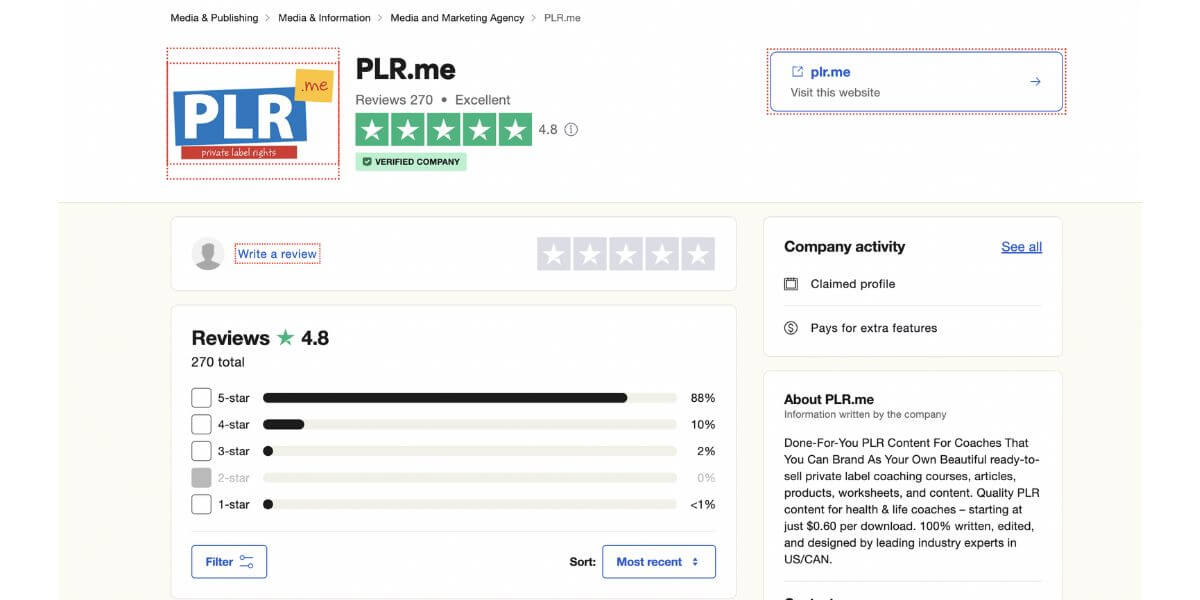Click the first green Trustpilot star
The height and width of the screenshot is (600, 1200).
372,129
